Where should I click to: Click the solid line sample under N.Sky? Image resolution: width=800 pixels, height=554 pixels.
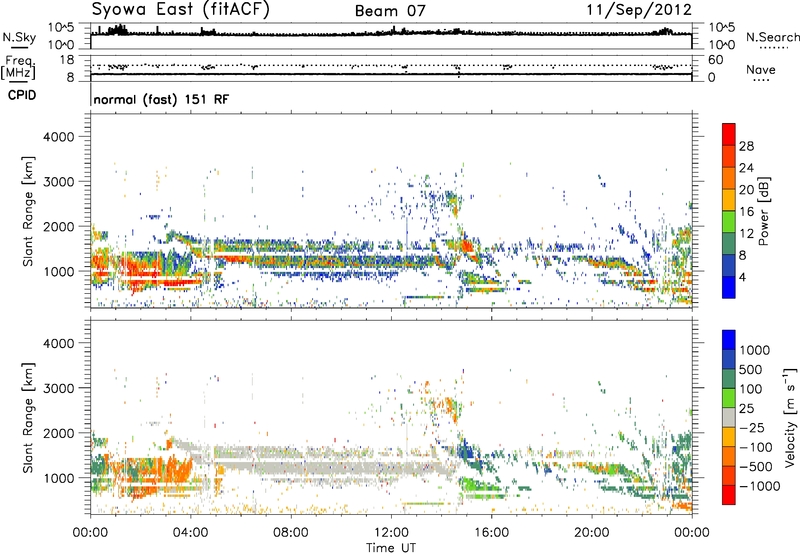pyautogui.click(x=19, y=48)
